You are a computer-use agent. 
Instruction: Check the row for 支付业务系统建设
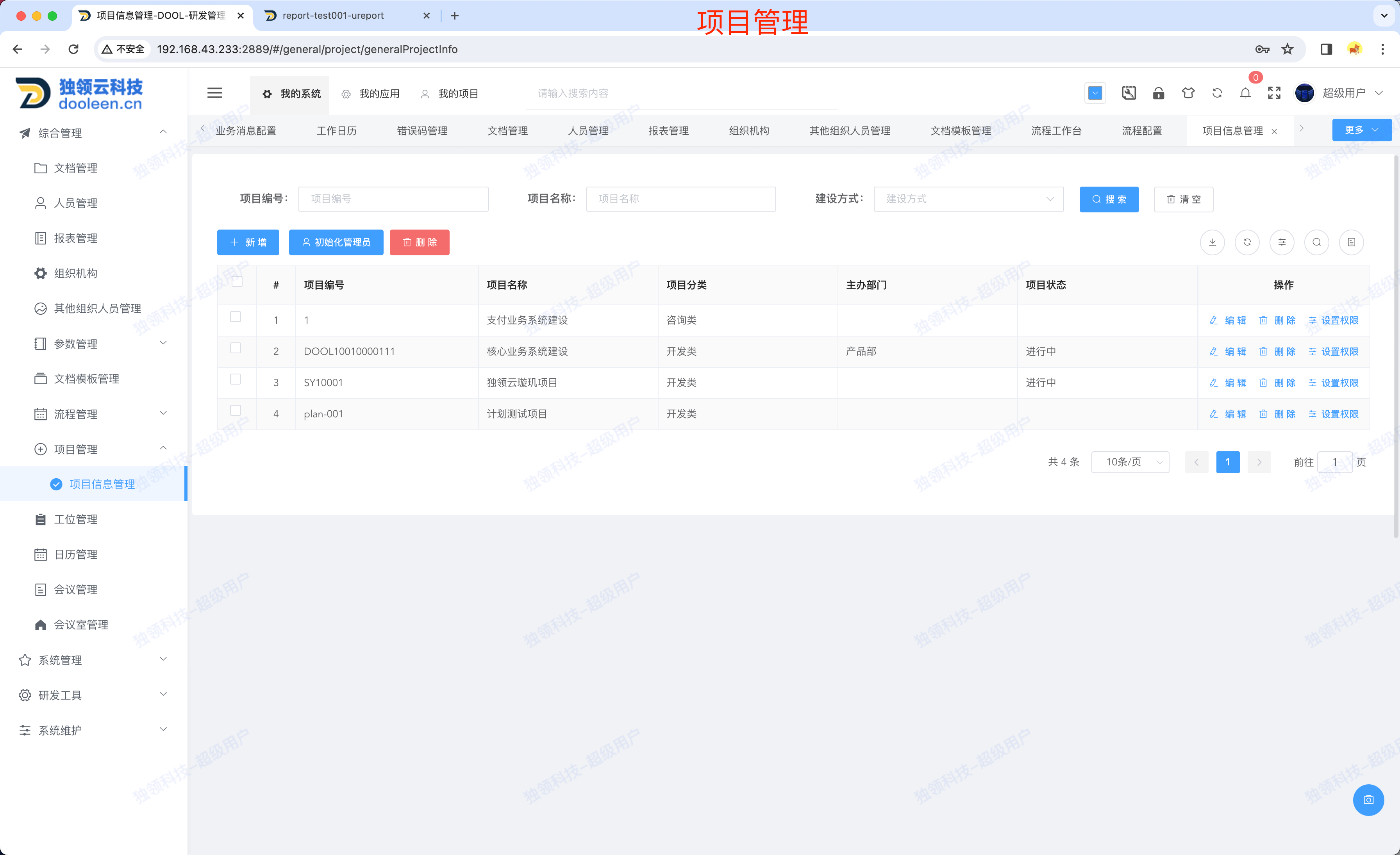(x=235, y=317)
